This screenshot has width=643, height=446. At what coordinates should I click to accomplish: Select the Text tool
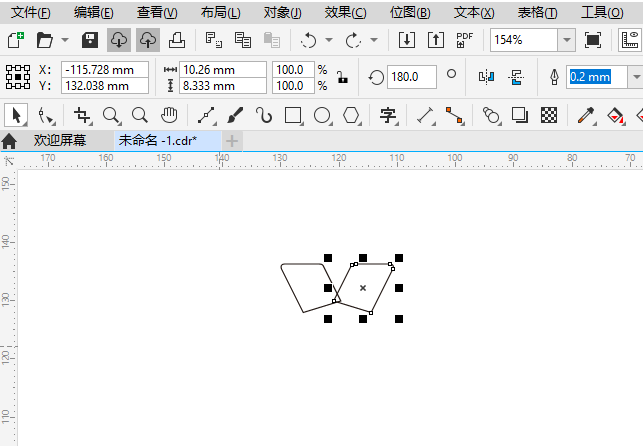pos(388,116)
